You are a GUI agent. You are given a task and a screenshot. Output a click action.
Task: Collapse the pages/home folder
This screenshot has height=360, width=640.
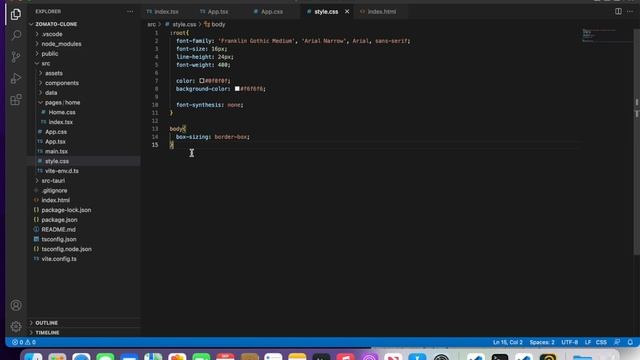tap(62, 102)
